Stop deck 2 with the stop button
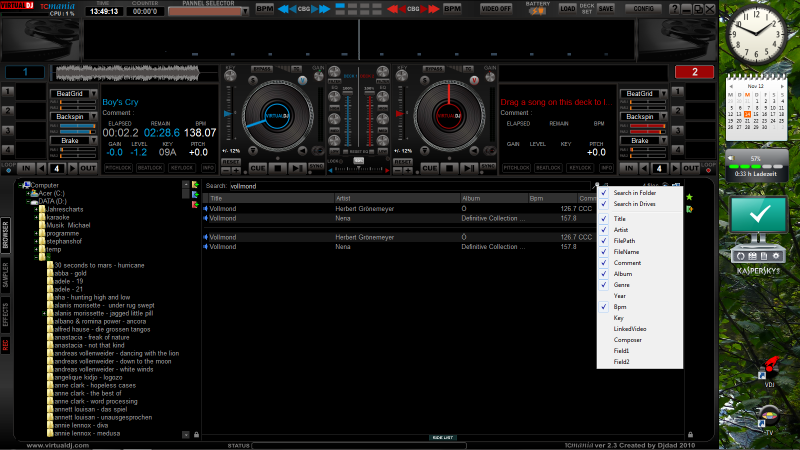800x450 pixels. (x=449, y=168)
